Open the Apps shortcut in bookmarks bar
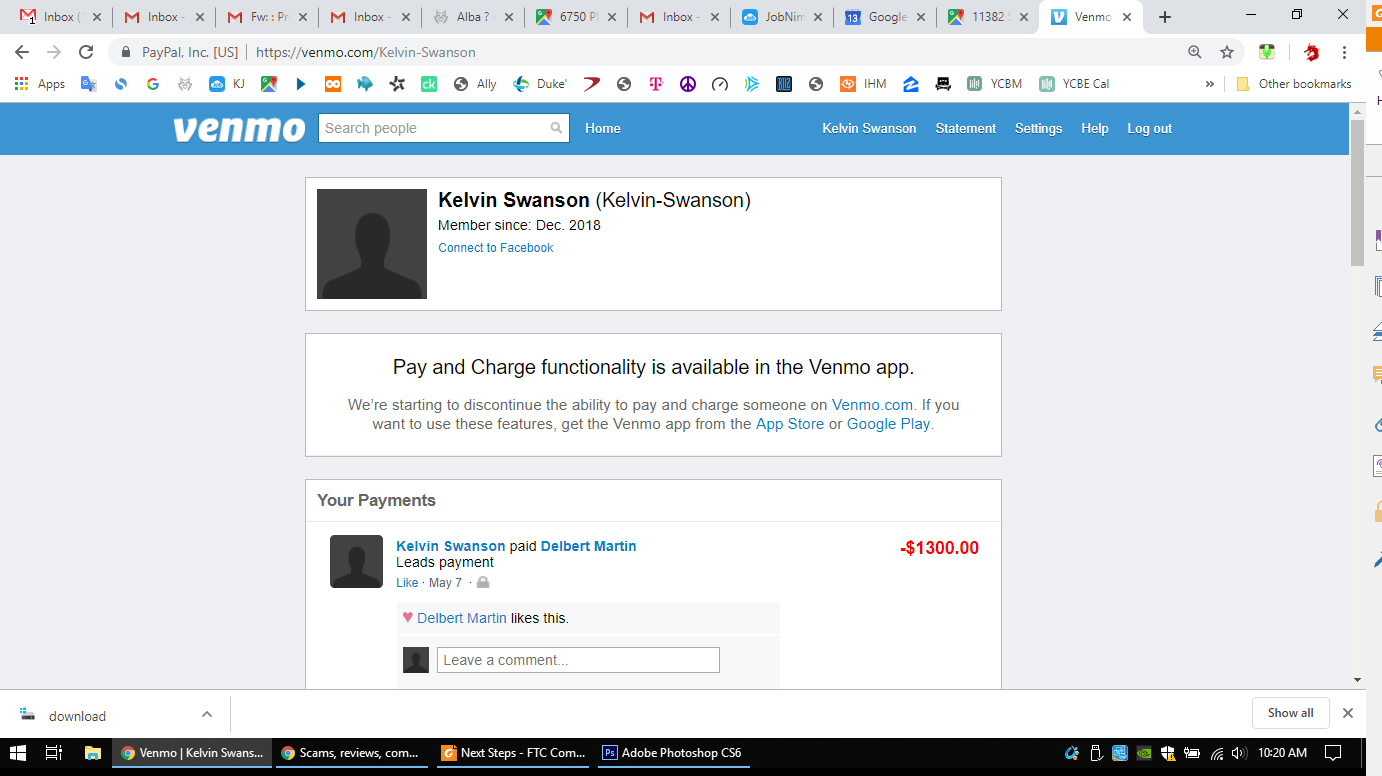Viewport: 1382px width, 776px height. (x=40, y=84)
